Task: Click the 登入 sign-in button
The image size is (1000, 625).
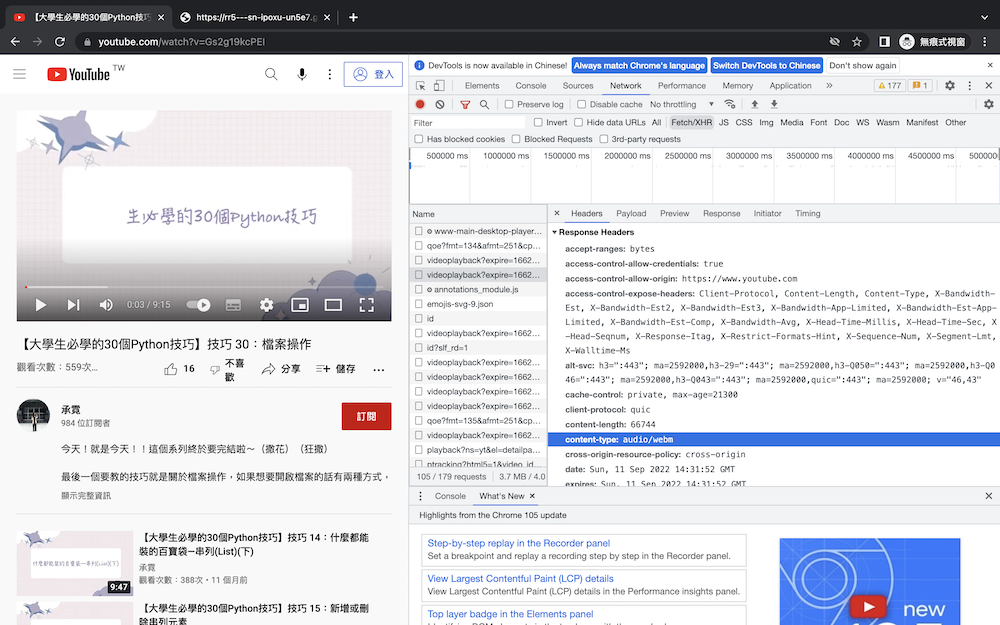Action: 373,74
